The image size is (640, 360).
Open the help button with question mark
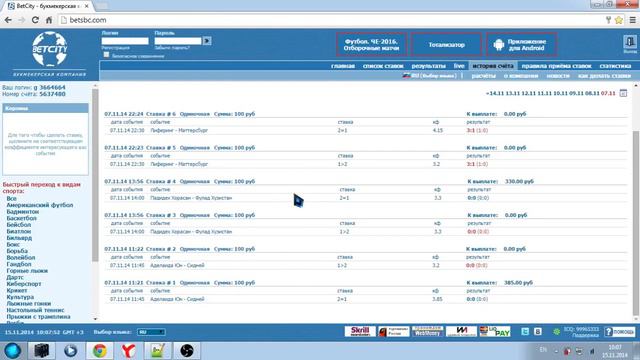(x=620, y=332)
